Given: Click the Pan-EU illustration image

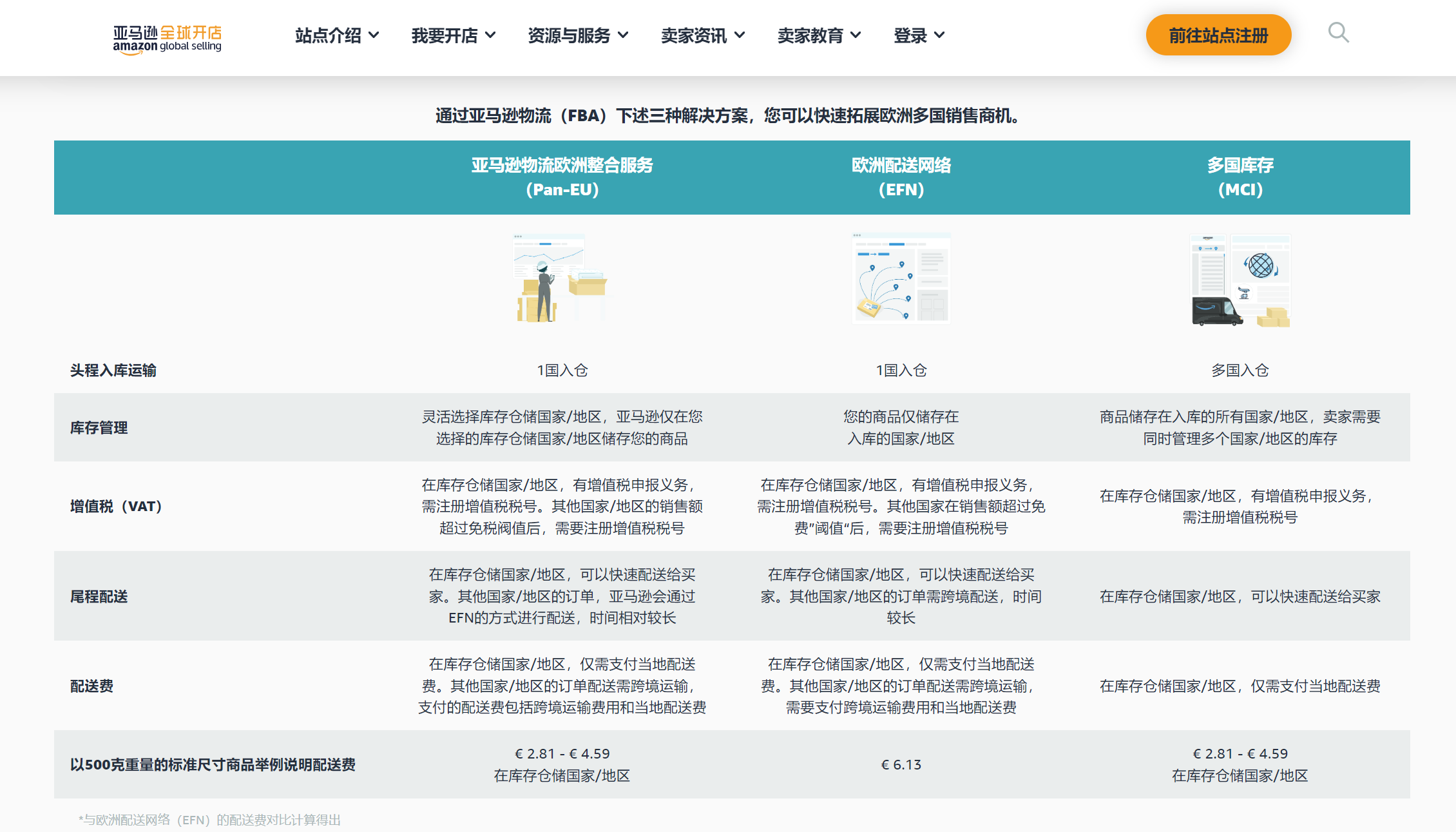Looking at the screenshot, I should pyautogui.click(x=562, y=278).
